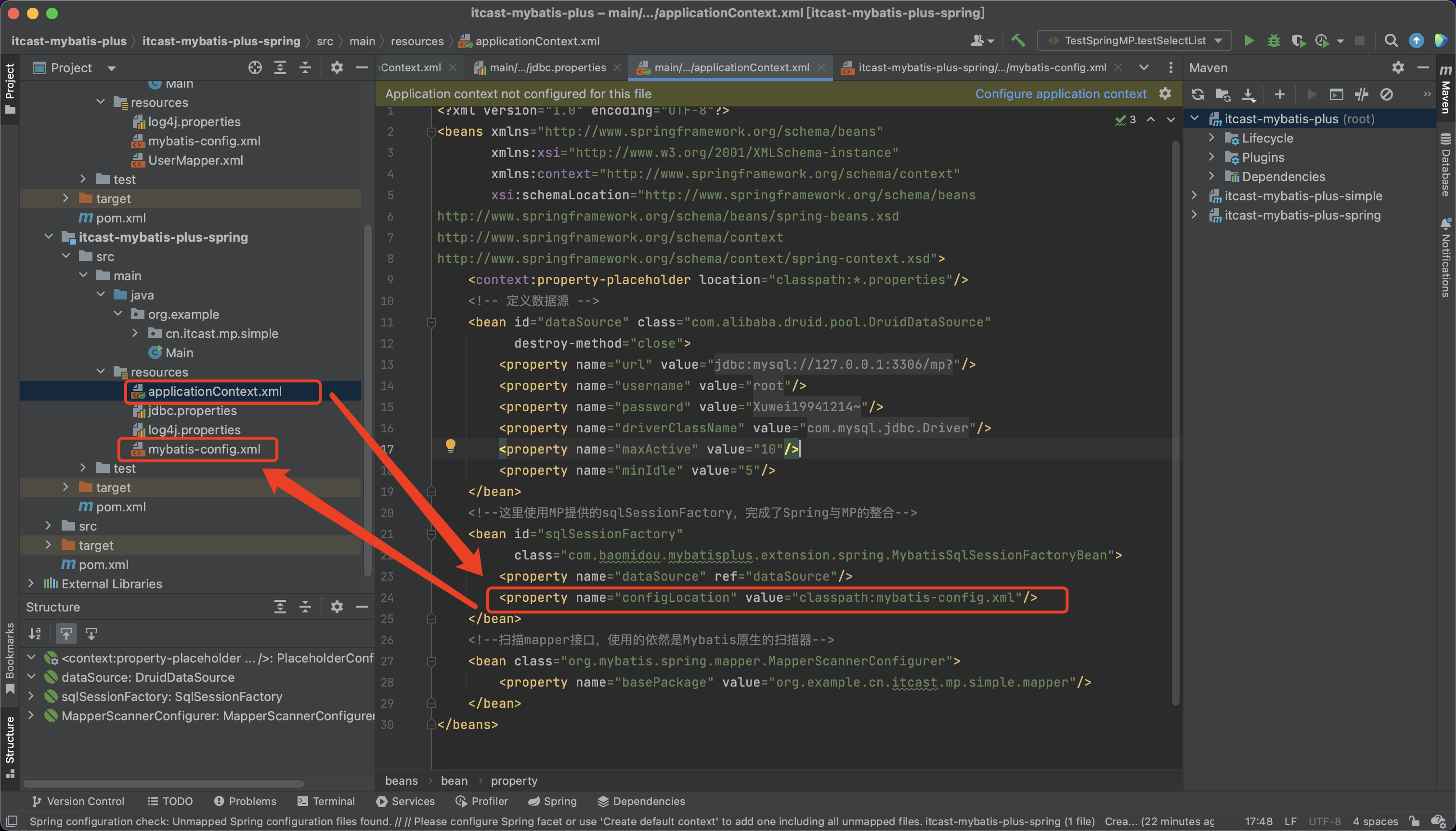This screenshot has width=1456, height=831.
Task: Expand the Lifecycle node in Maven
Action: pyautogui.click(x=1212, y=138)
